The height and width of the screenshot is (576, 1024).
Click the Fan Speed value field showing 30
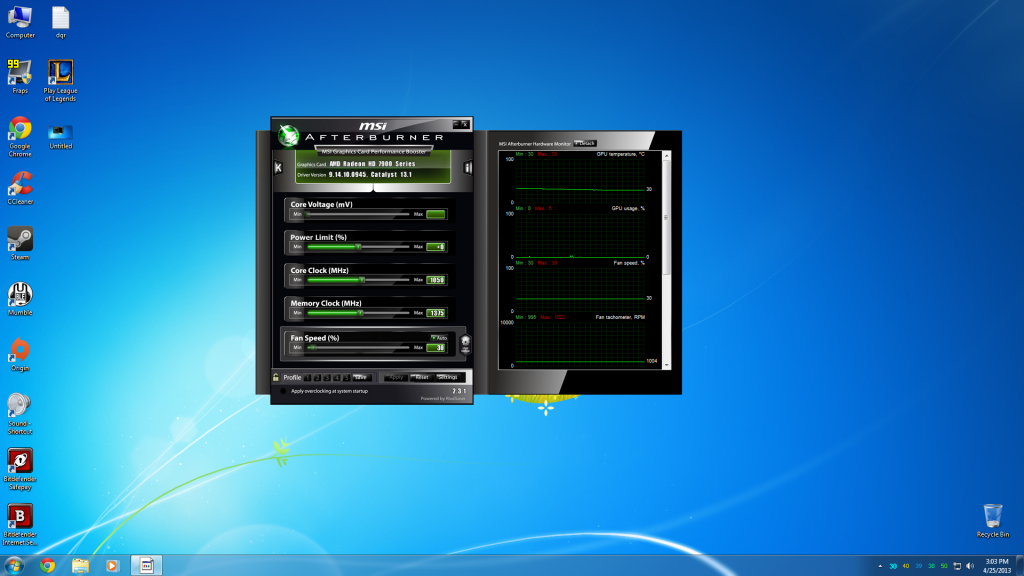[x=436, y=347]
